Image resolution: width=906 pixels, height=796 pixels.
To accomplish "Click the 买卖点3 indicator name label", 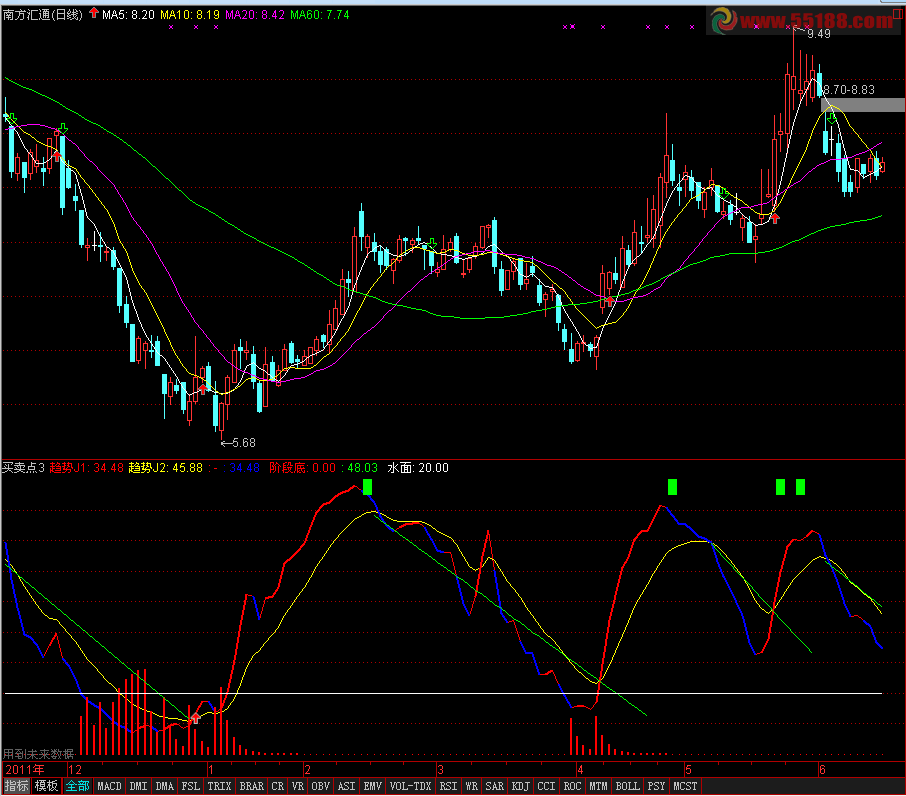I will click(x=23, y=467).
